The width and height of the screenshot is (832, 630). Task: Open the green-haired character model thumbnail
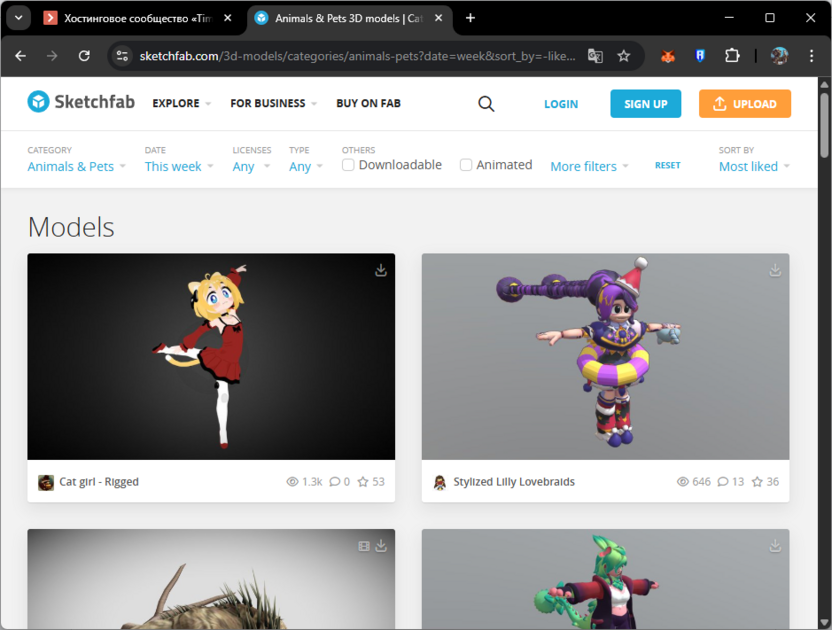pyautogui.click(x=605, y=579)
